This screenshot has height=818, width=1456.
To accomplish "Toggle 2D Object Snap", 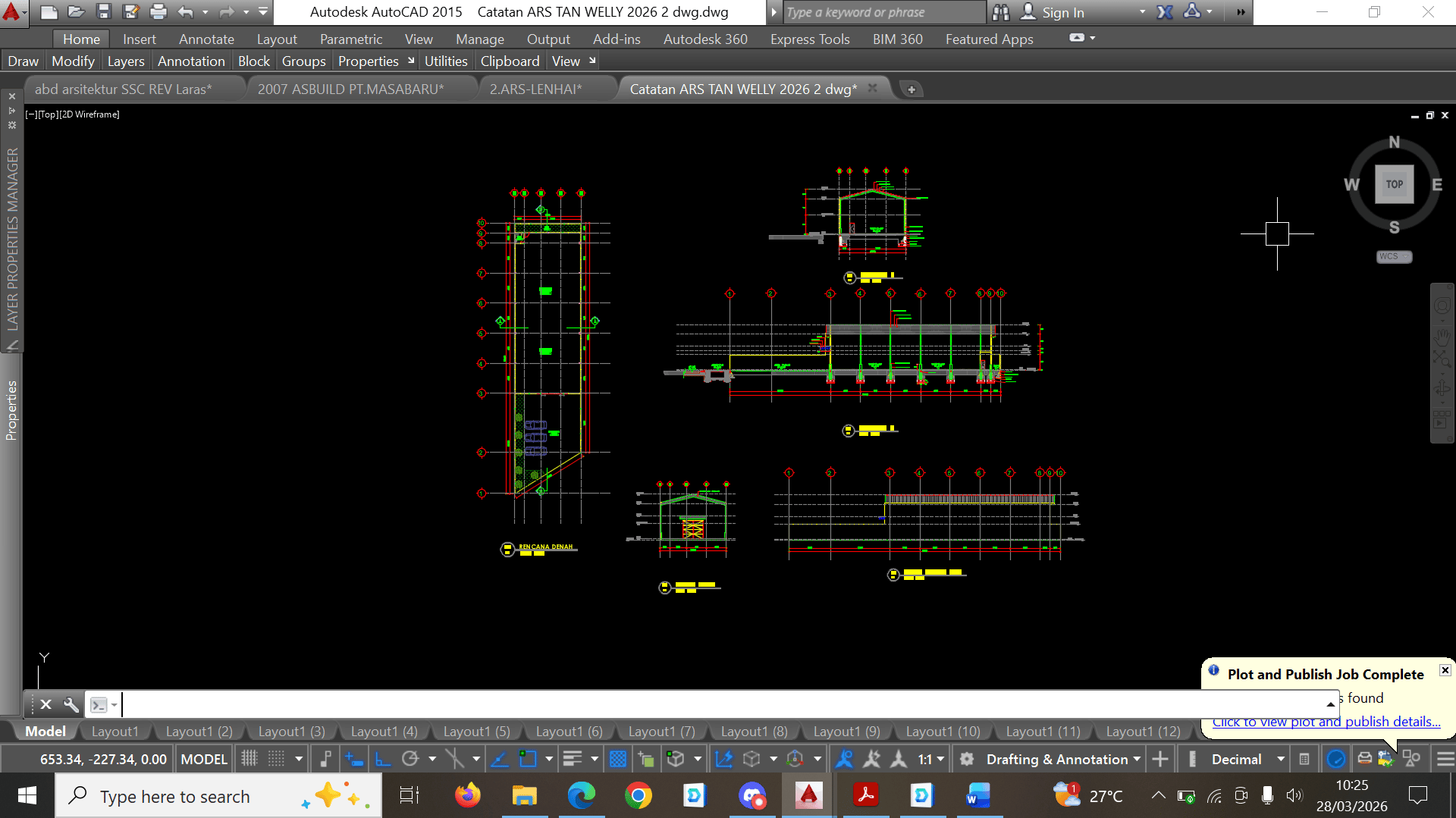I will [528, 759].
